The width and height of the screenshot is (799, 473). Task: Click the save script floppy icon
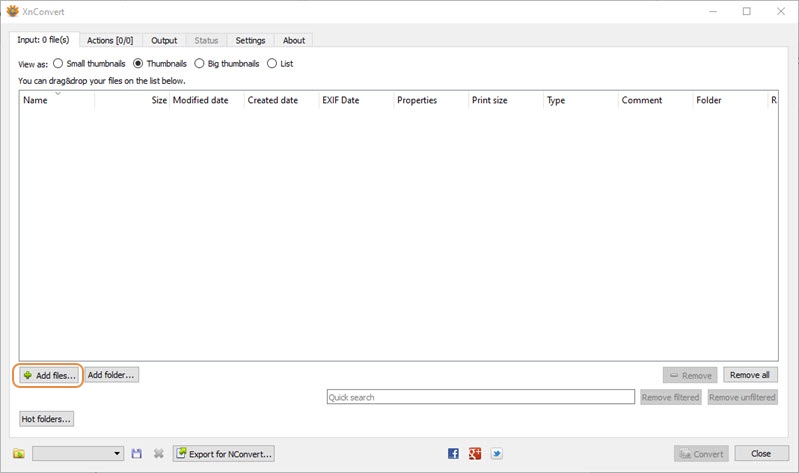(137, 454)
